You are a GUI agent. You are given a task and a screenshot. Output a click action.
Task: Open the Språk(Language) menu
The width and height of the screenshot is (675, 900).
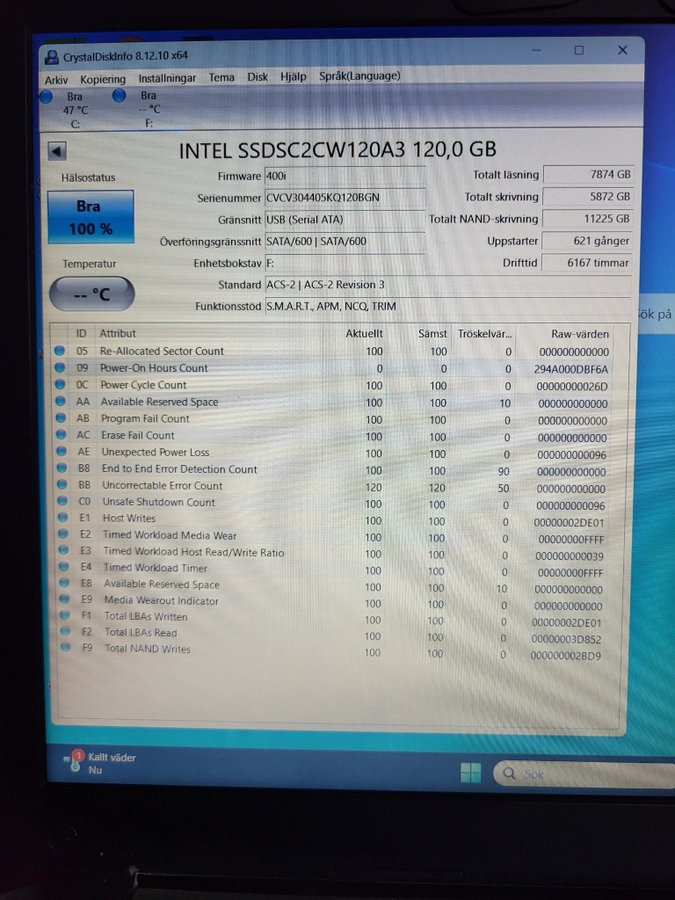[359, 76]
